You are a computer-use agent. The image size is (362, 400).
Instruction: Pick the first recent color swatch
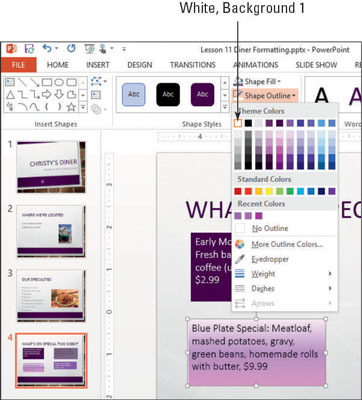(x=238, y=216)
